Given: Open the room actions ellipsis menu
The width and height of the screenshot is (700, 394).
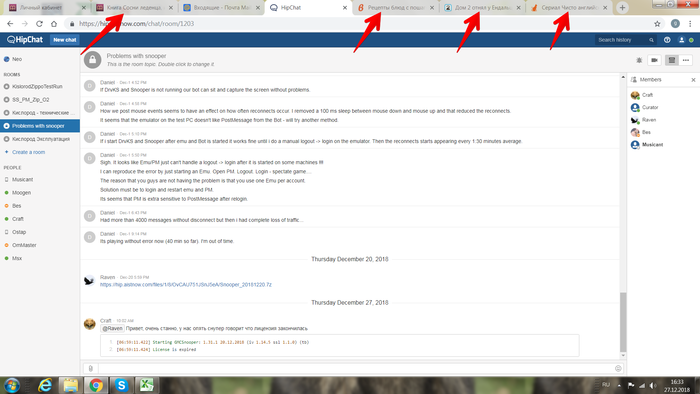Looking at the screenshot, I should [x=686, y=60].
